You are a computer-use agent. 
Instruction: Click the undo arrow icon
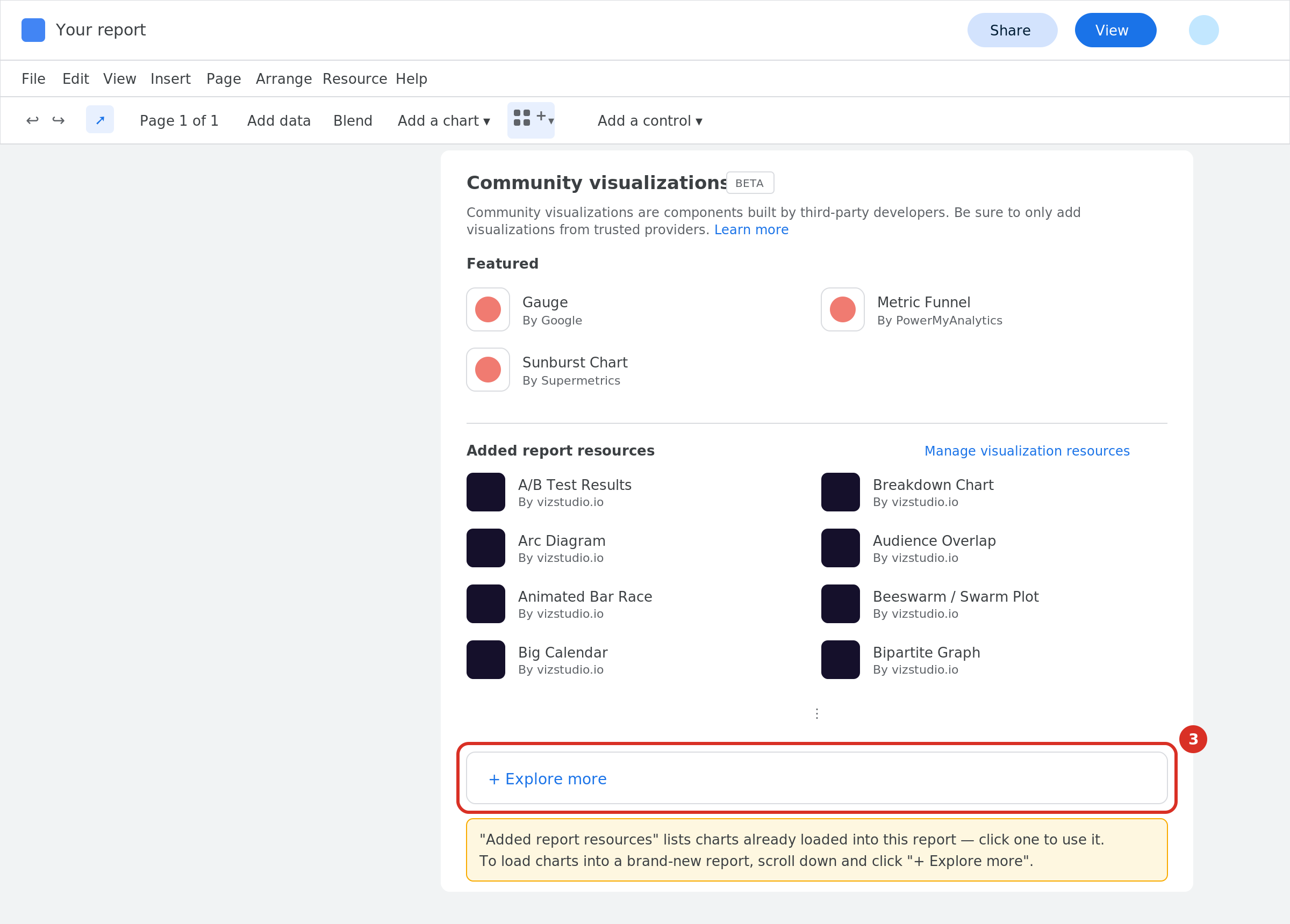32,120
